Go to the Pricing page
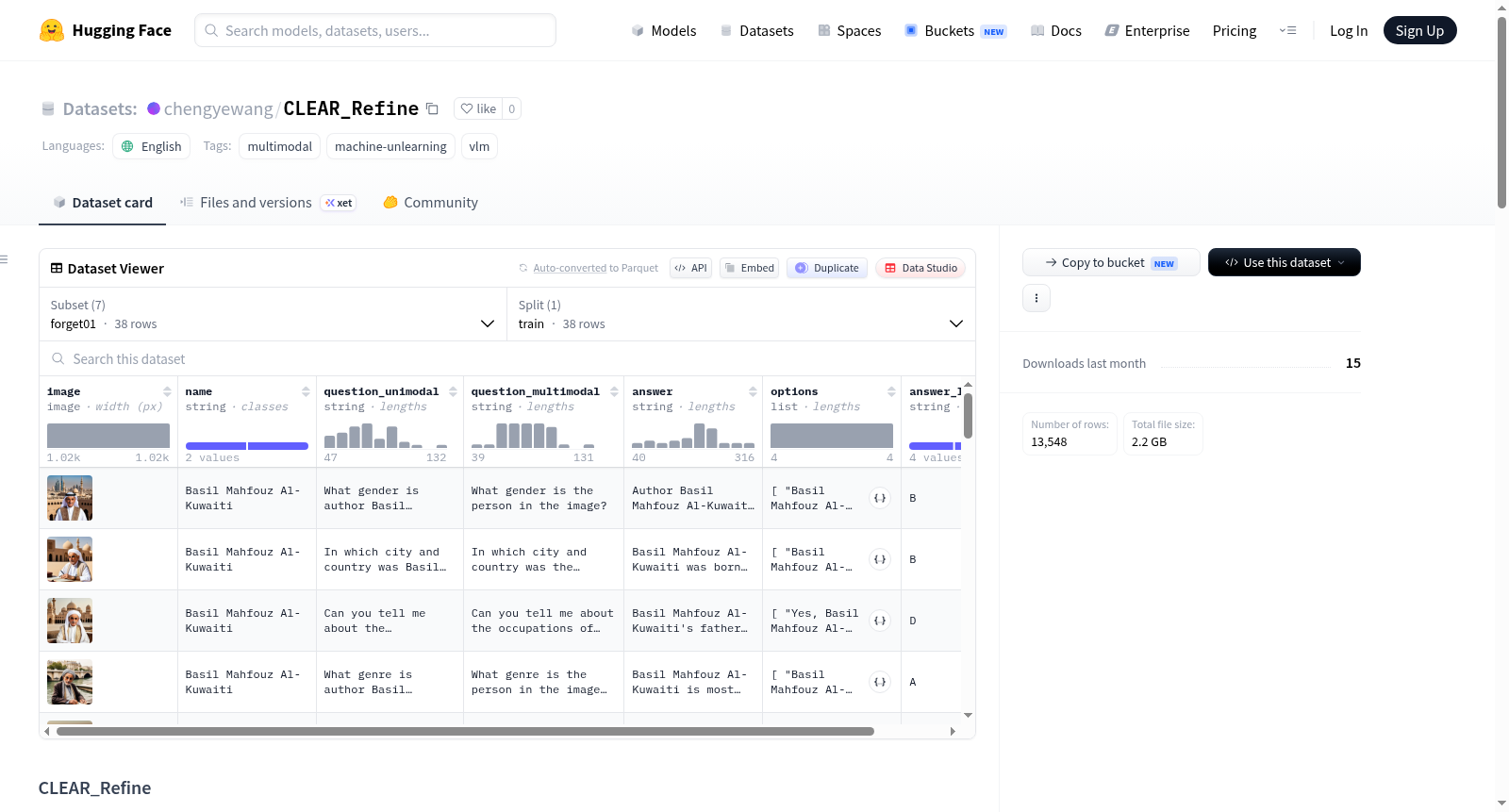 (1235, 30)
